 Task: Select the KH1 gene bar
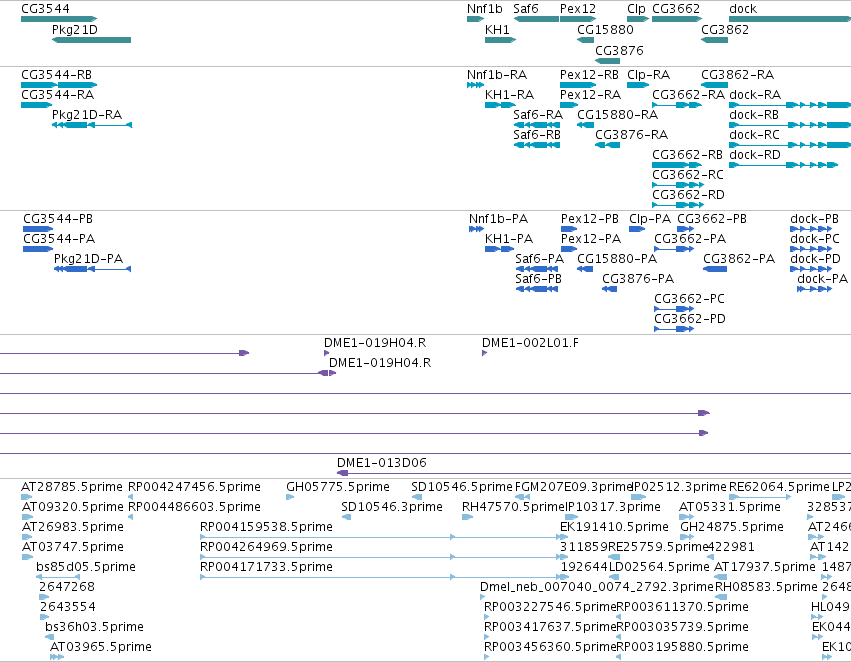tap(500, 40)
